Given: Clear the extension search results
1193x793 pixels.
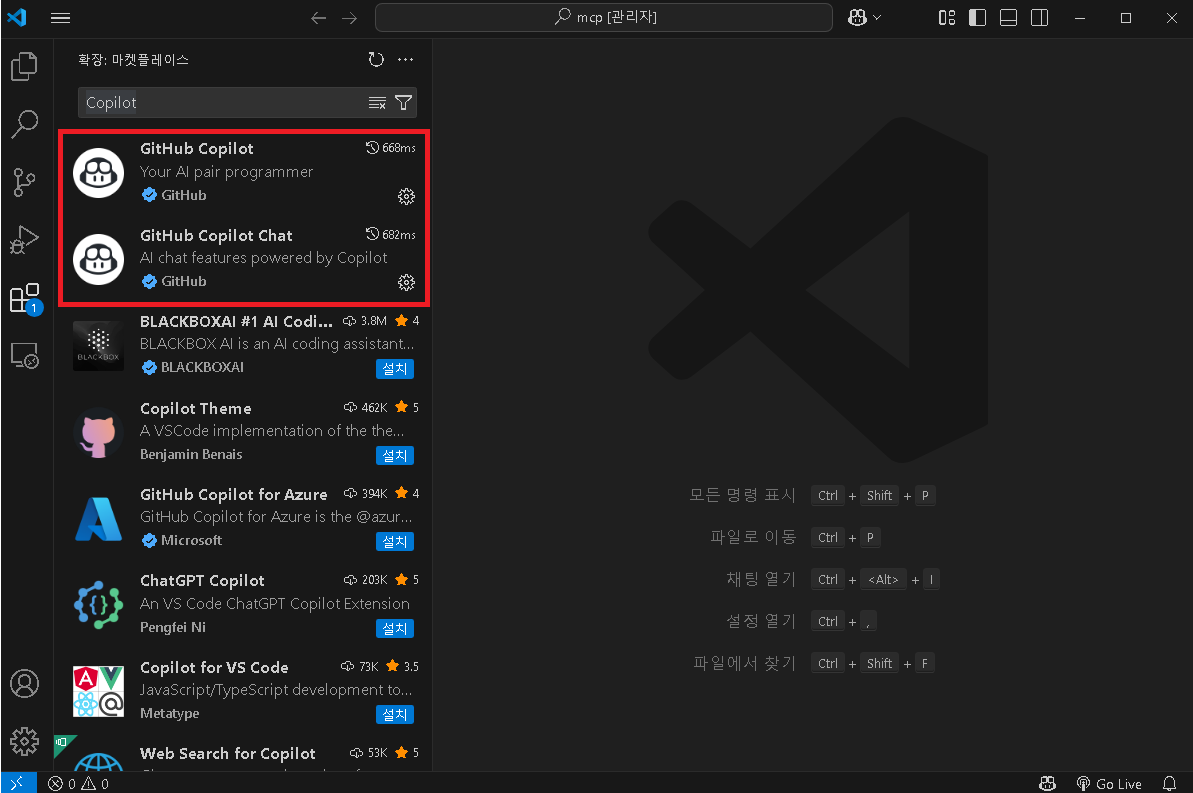Looking at the screenshot, I should (x=377, y=103).
